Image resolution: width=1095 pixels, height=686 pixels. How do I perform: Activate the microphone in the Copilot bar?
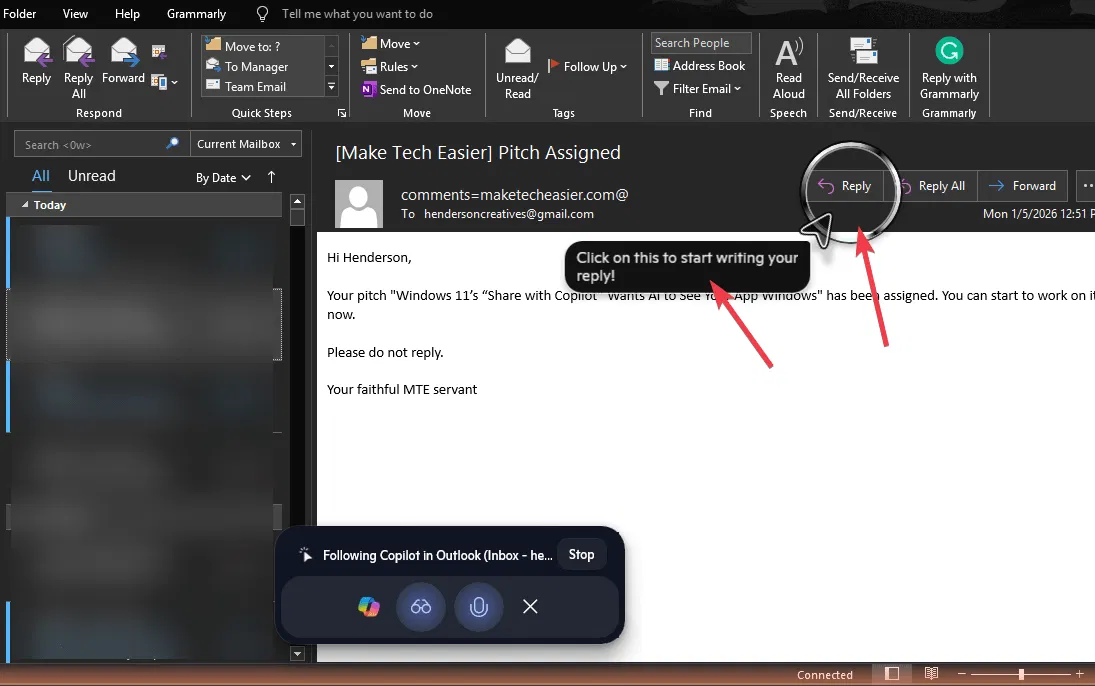click(478, 607)
